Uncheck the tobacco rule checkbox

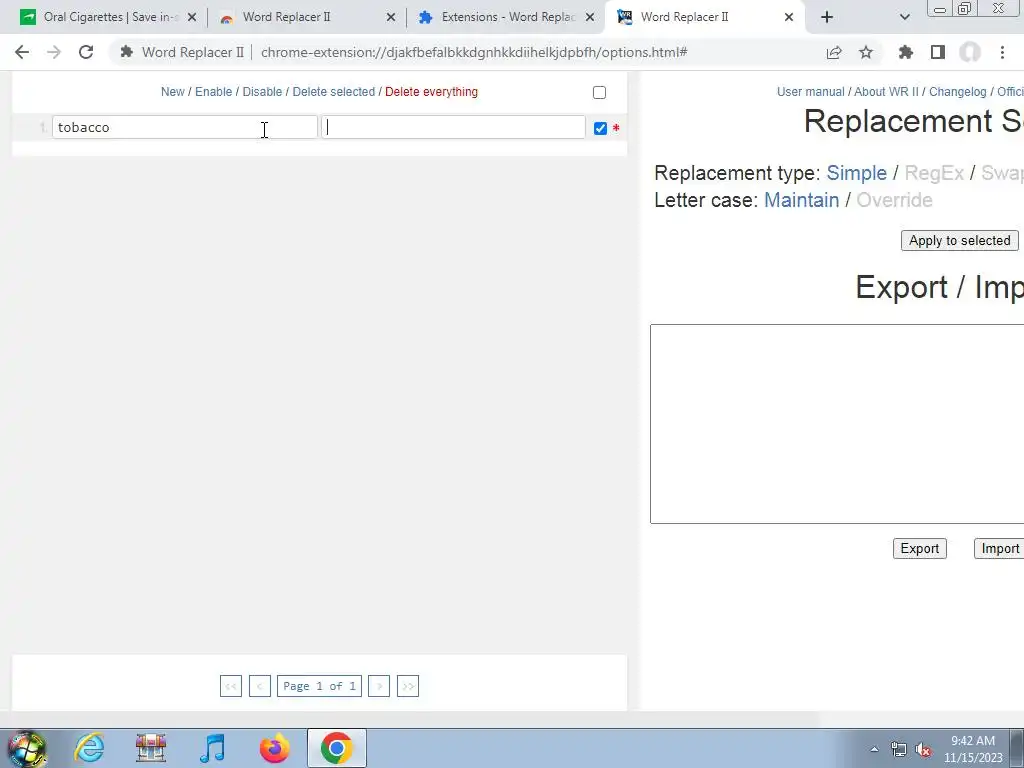point(600,129)
